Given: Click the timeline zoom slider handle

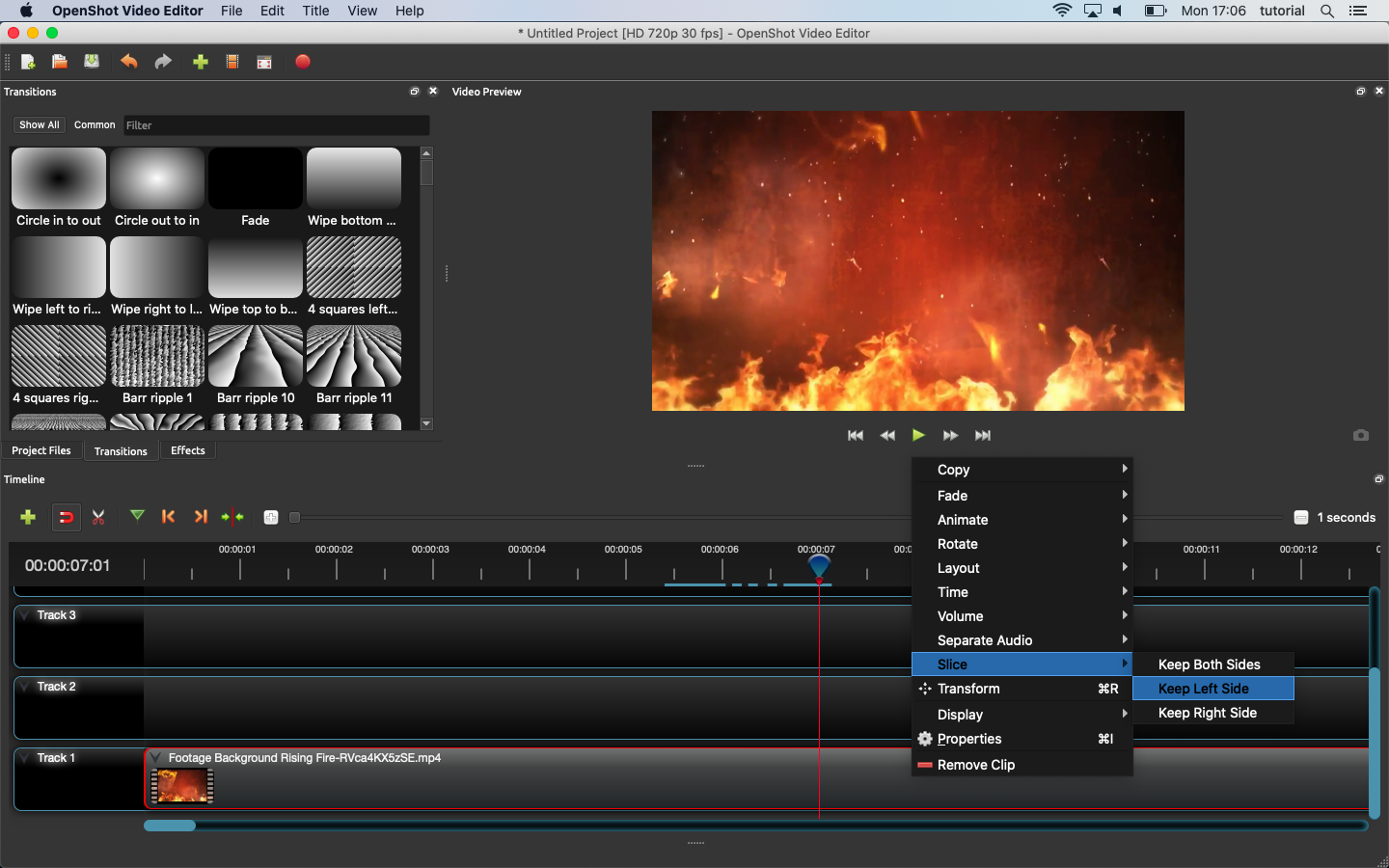Looking at the screenshot, I should point(295,518).
